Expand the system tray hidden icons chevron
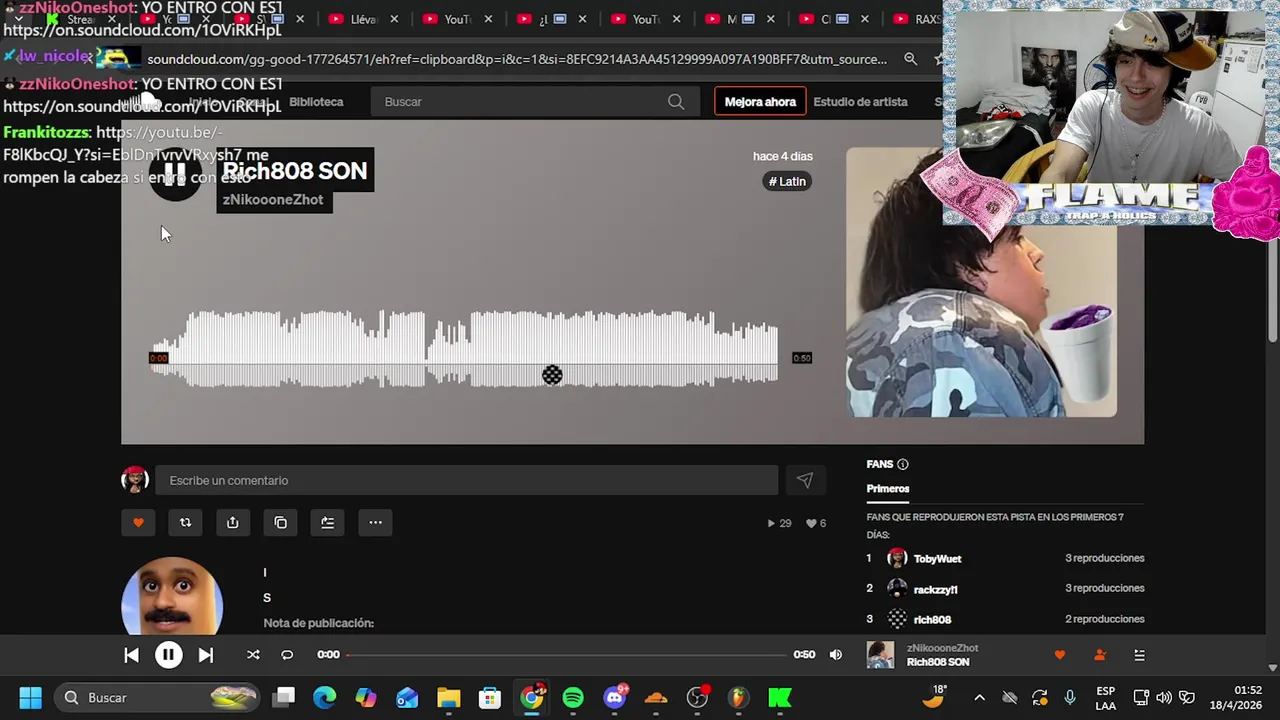1280x720 pixels. 979,697
